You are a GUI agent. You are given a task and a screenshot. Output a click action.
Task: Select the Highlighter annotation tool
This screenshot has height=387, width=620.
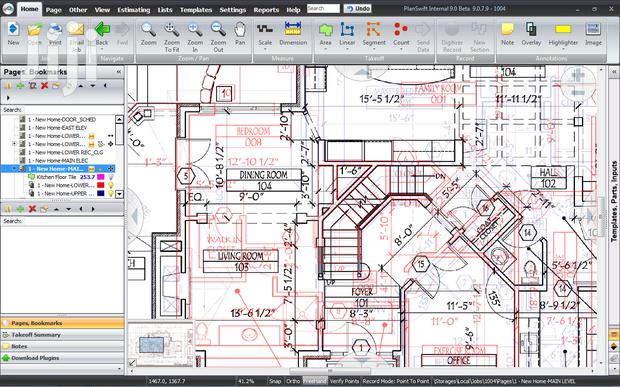pyautogui.click(x=563, y=34)
